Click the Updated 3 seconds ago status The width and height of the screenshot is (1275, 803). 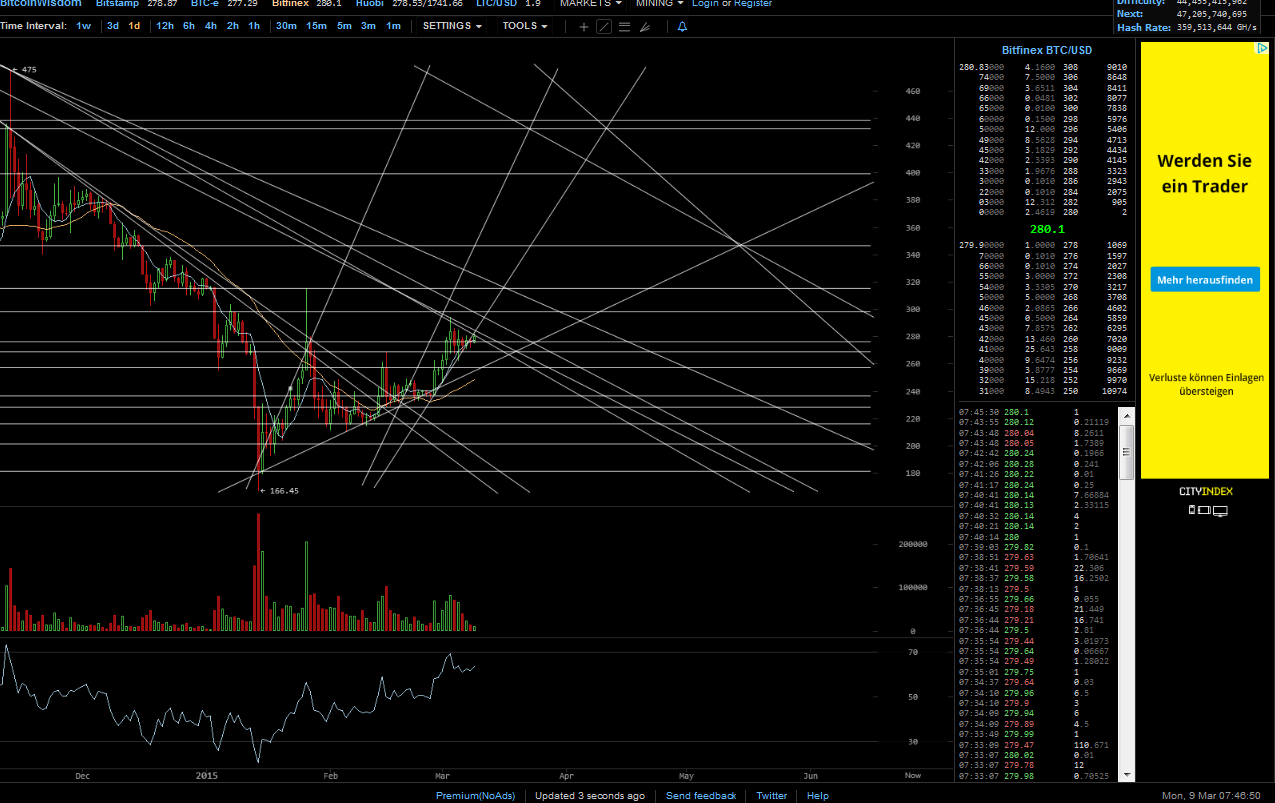590,796
